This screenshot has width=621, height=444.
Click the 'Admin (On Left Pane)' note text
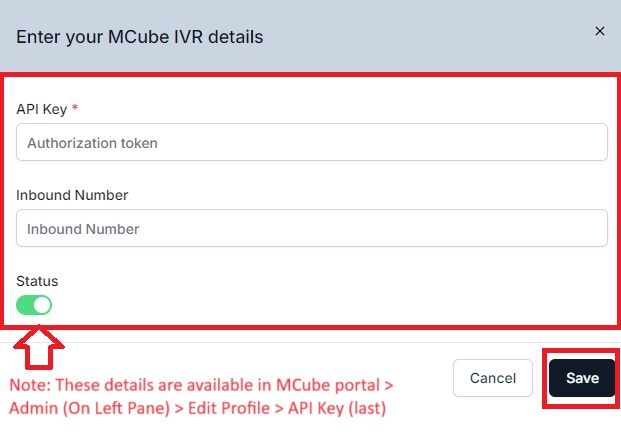[90, 408]
